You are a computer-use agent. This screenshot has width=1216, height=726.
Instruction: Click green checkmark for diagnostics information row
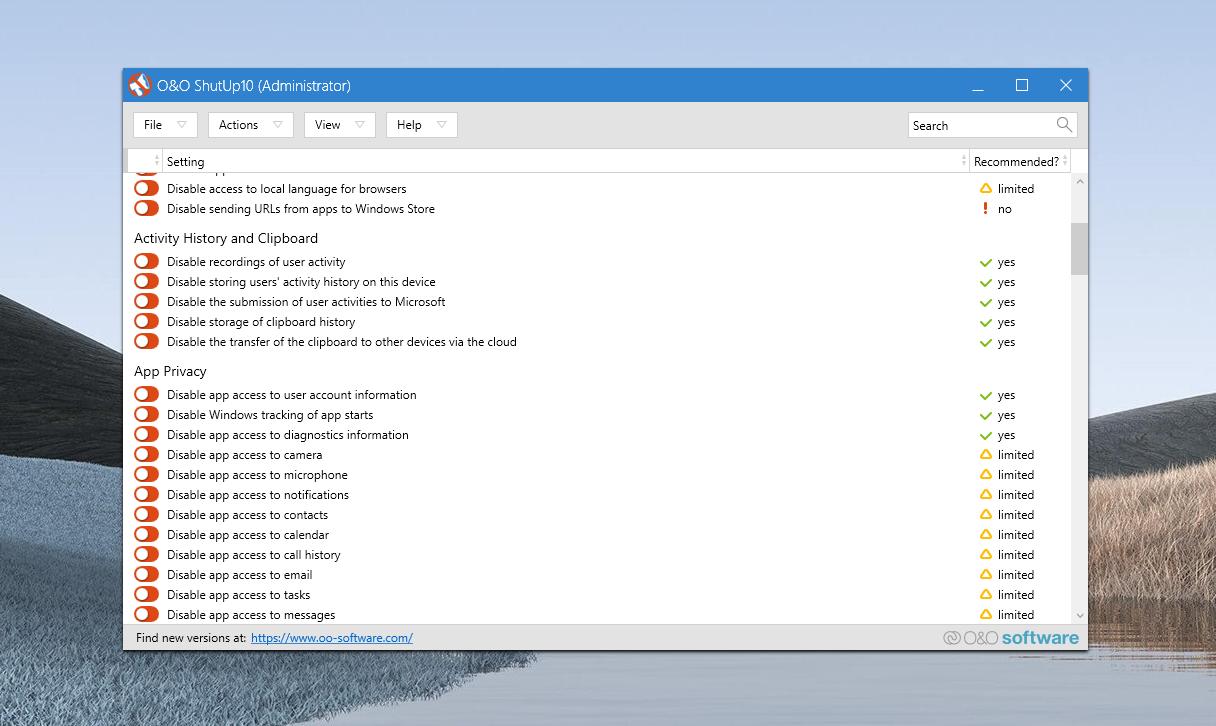[x=986, y=435]
